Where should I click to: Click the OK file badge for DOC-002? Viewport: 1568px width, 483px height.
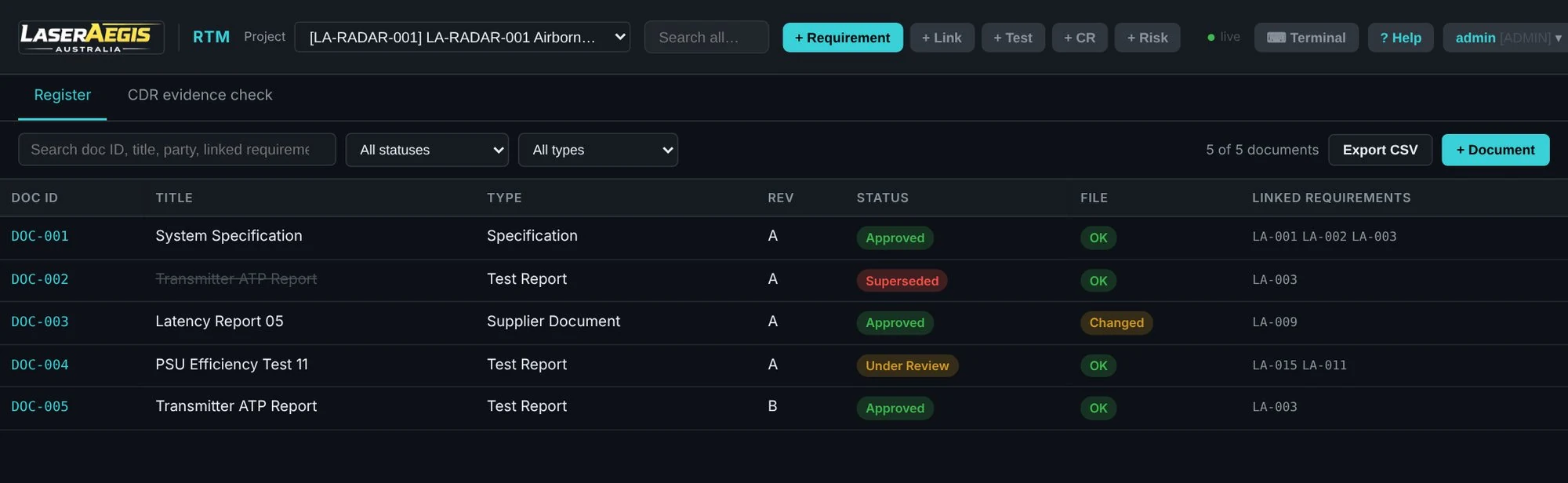click(x=1098, y=281)
